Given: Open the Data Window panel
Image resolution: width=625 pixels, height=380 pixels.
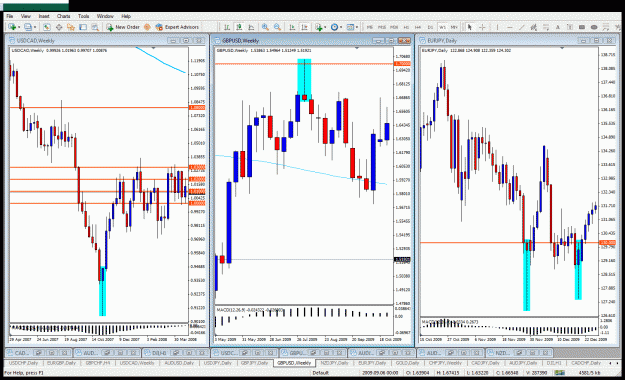Looking at the screenshot, I should (59, 27).
